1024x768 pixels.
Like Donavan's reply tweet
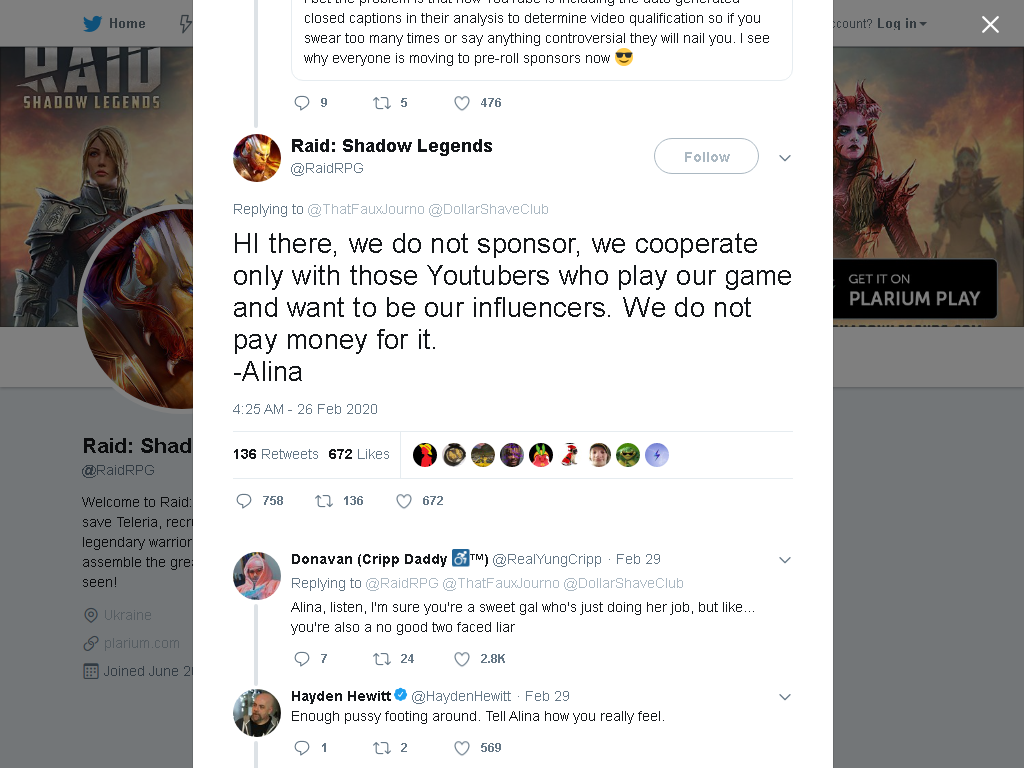(x=462, y=659)
